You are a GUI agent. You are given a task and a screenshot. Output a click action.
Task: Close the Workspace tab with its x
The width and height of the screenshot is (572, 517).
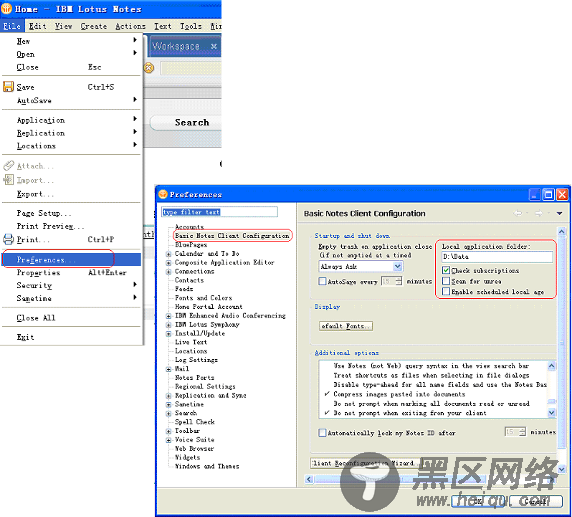[x=214, y=46]
